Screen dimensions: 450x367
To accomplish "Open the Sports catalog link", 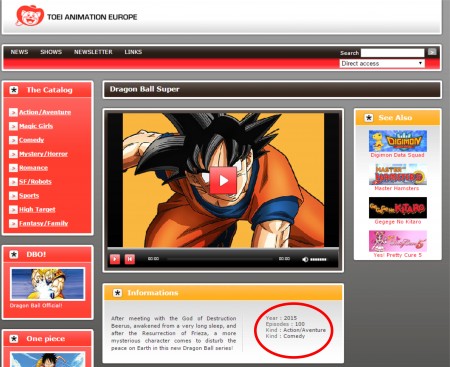I will (29, 196).
